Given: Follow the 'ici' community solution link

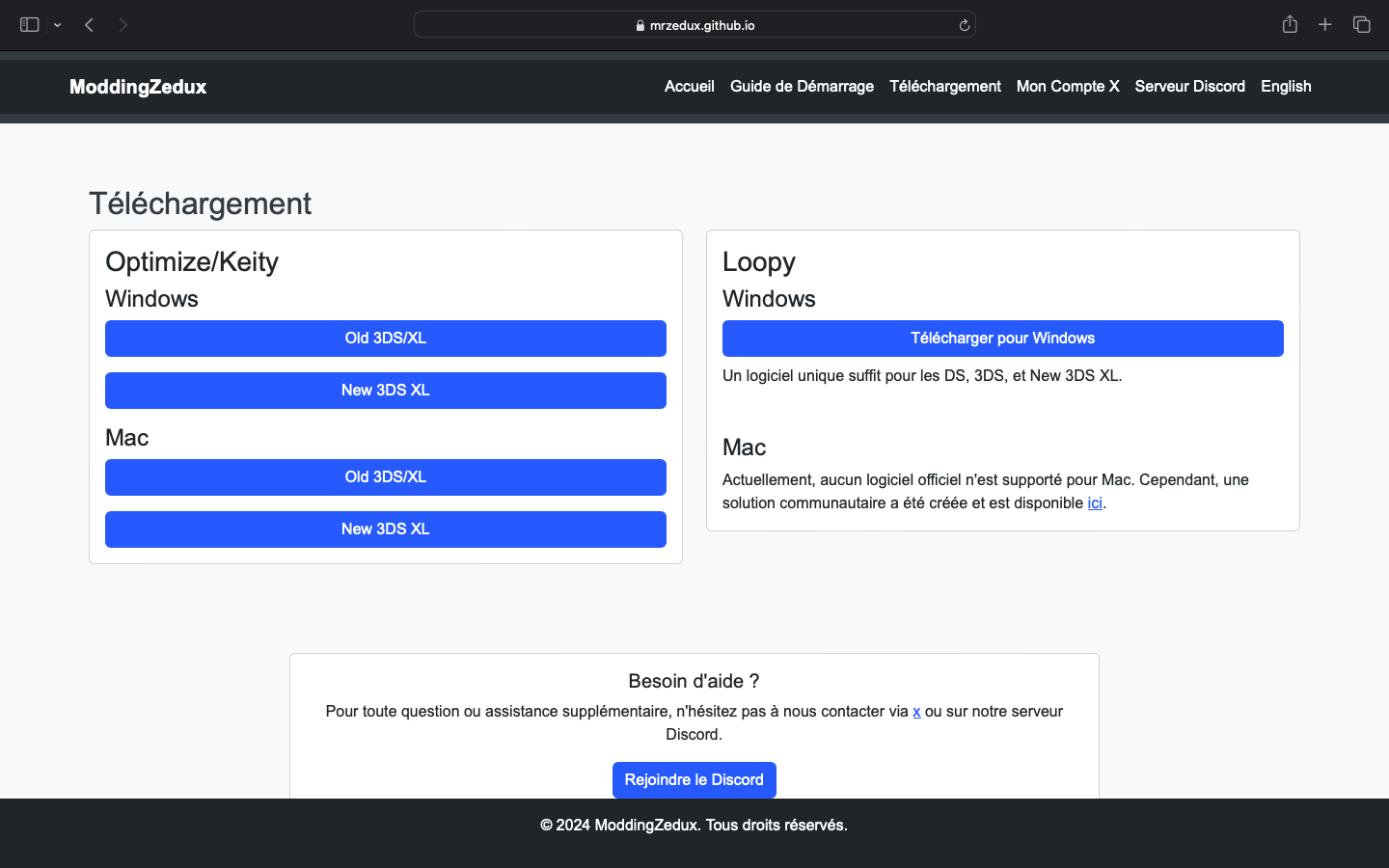Looking at the screenshot, I should pos(1094,503).
